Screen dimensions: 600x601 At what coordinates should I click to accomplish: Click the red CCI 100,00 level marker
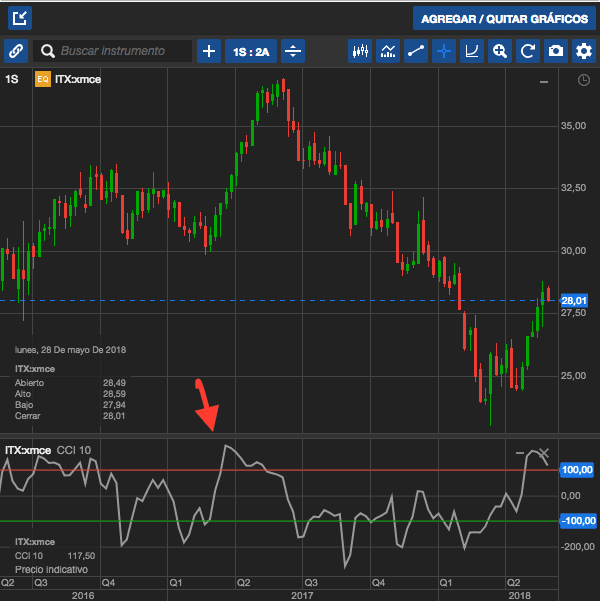tap(577, 469)
